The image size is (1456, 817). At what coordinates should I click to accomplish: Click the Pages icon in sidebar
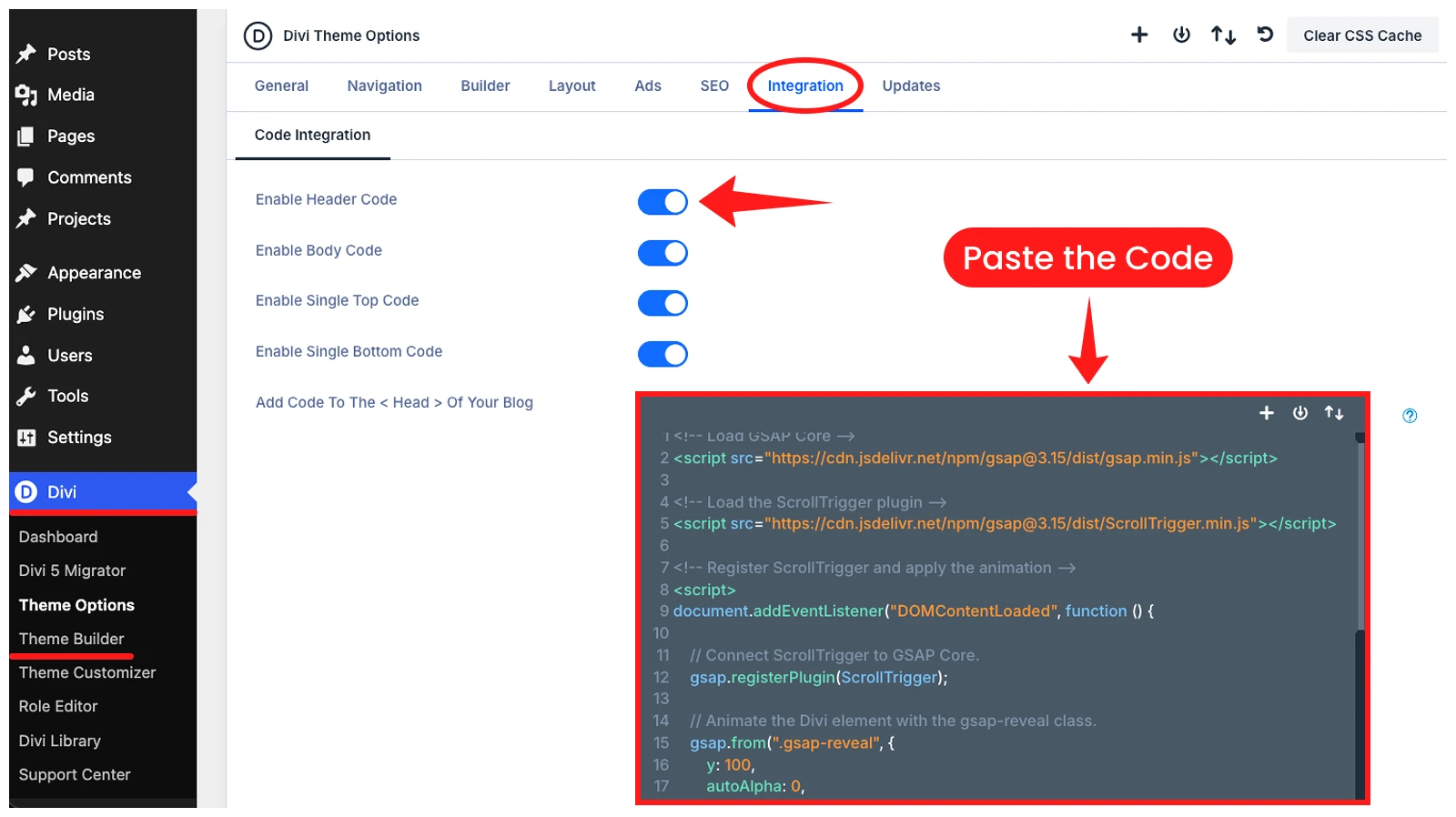pyautogui.click(x=26, y=136)
